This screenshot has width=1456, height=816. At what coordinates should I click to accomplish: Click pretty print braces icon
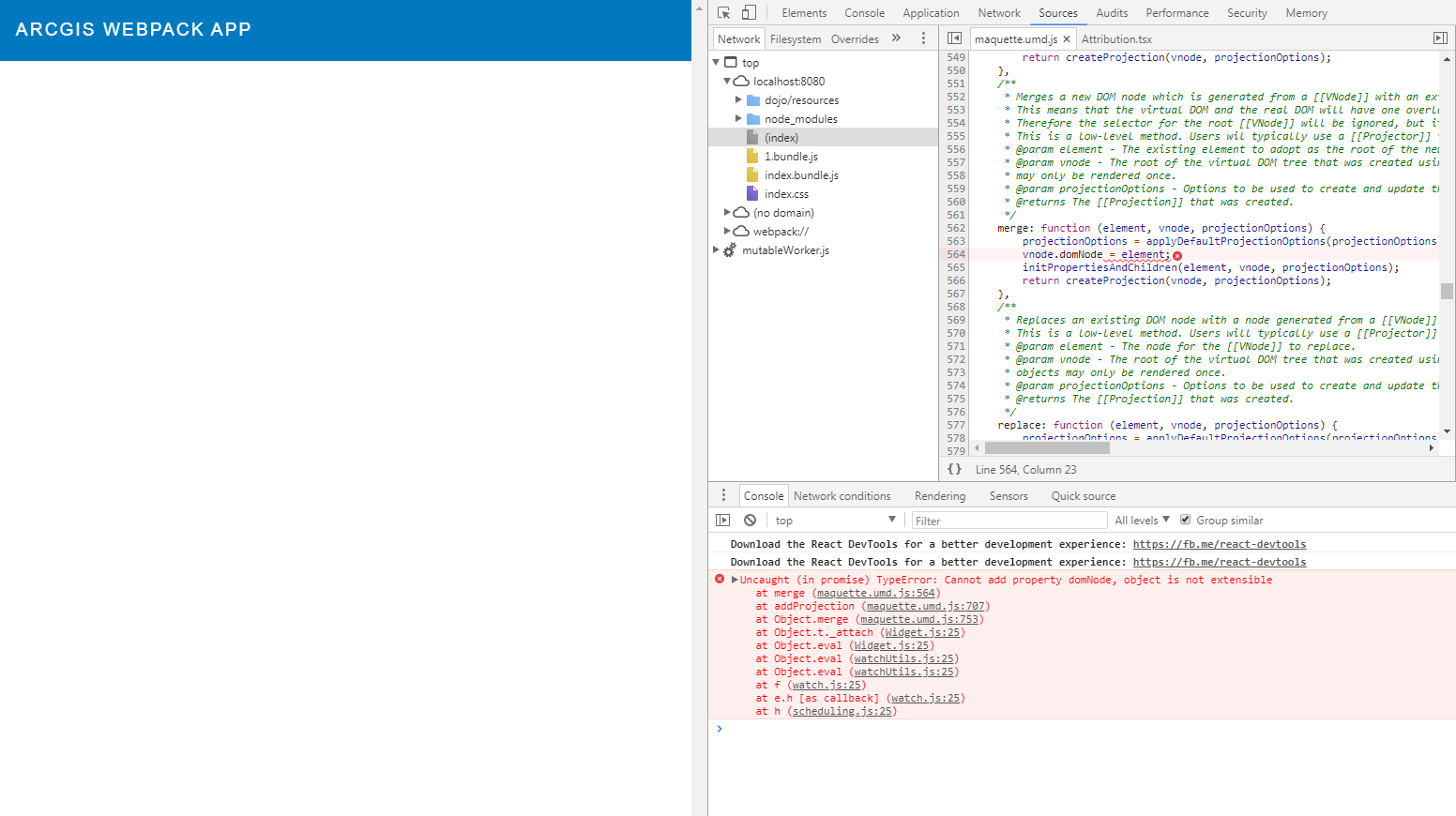[x=954, y=469]
